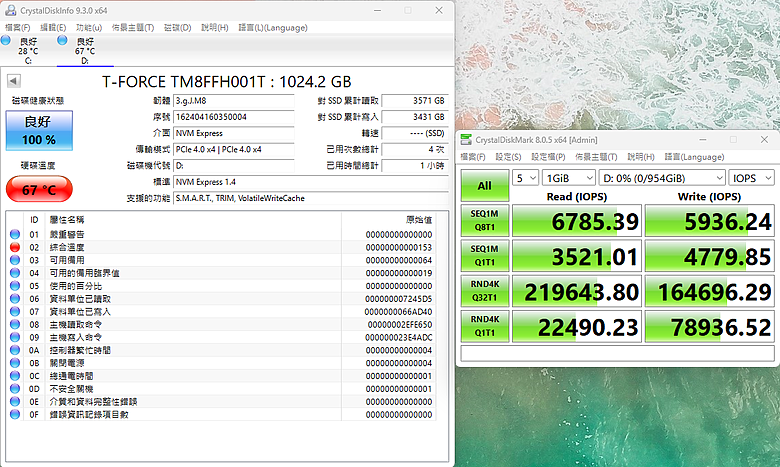The image size is (780, 467).
Task: Run the SEQ1M Q1T1 benchmark
Action: 485,256
